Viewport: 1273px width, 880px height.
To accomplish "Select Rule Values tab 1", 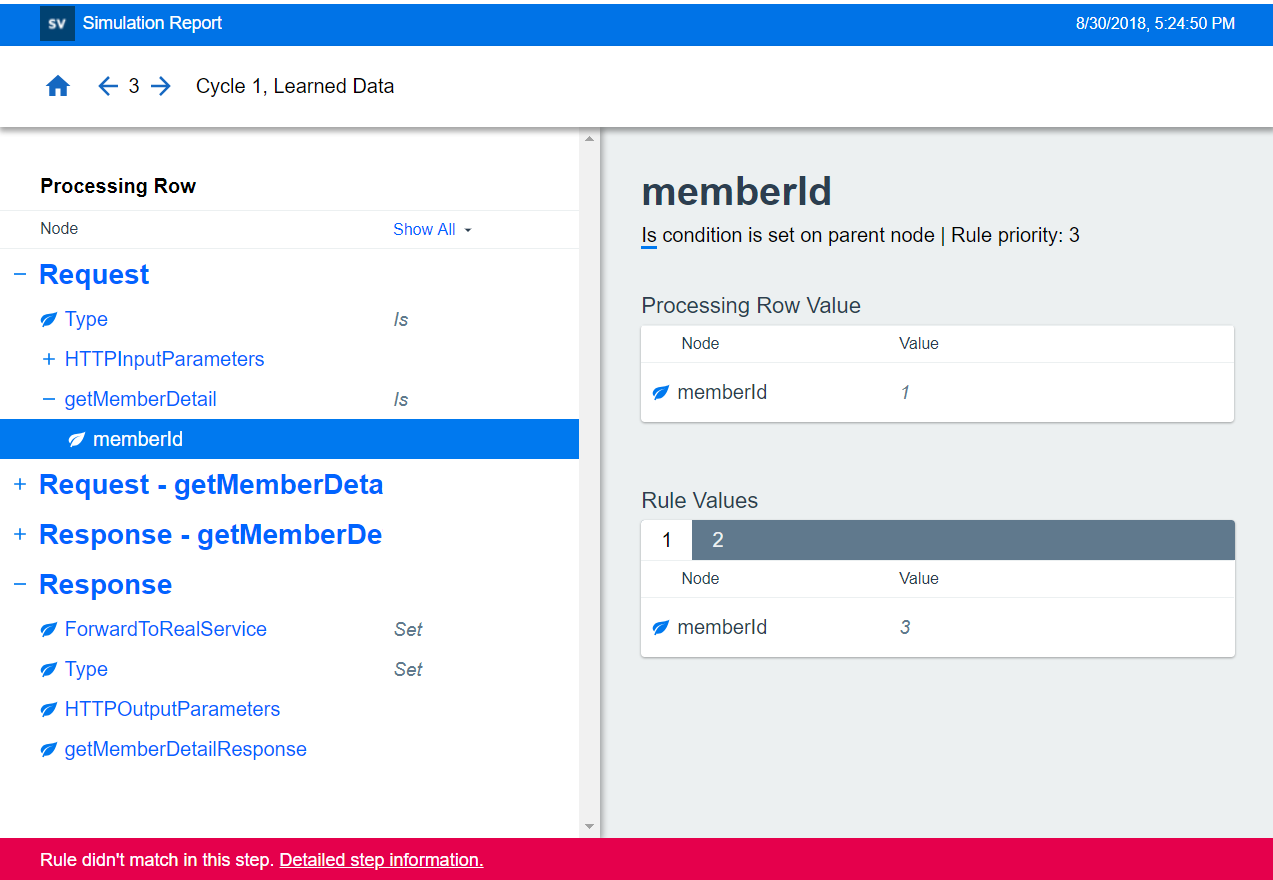I will pyautogui.click(x=666, y=540).
